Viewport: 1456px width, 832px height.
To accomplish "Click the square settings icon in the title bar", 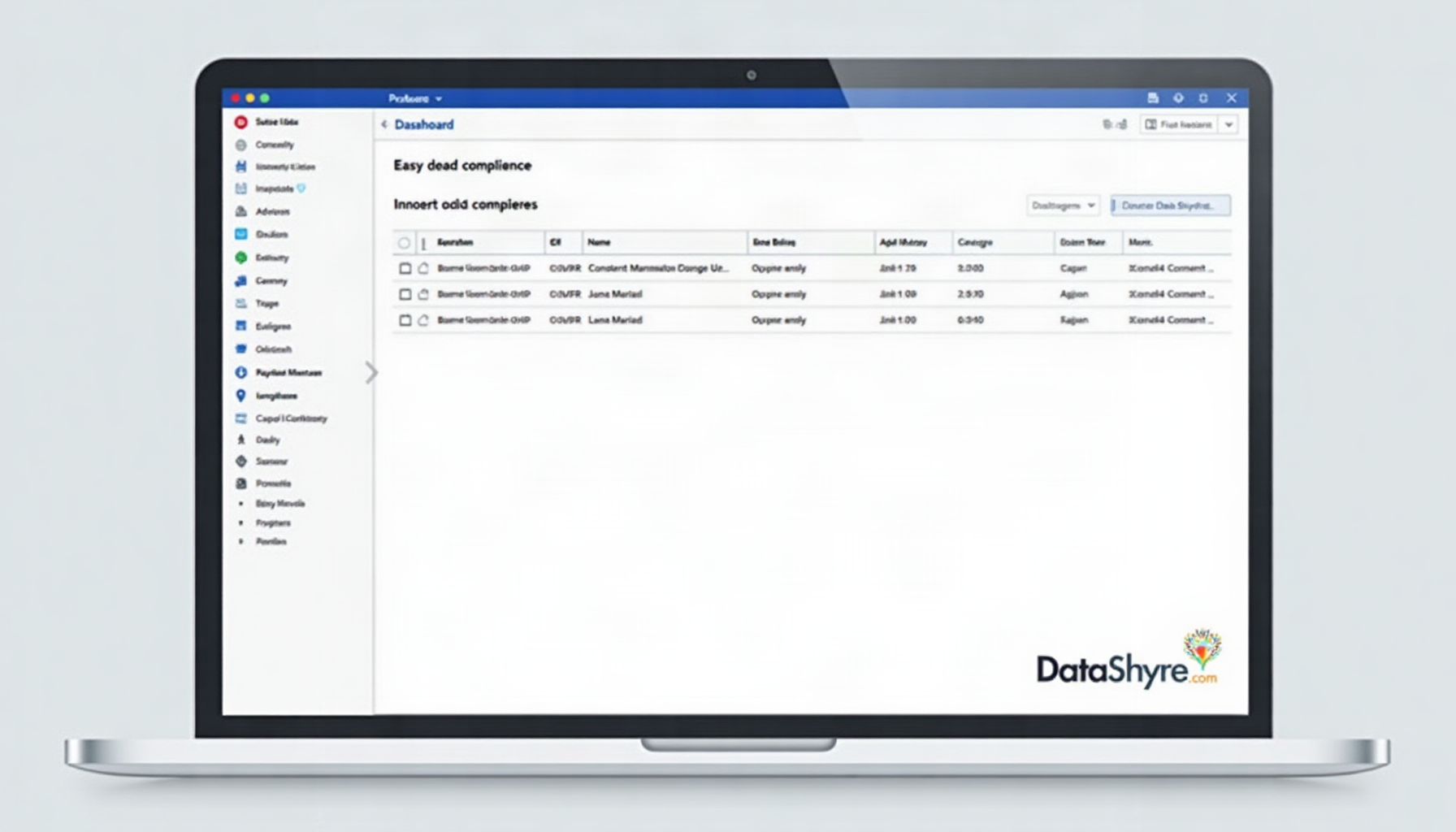I will pyautogui.click(x=1203, y=97).
